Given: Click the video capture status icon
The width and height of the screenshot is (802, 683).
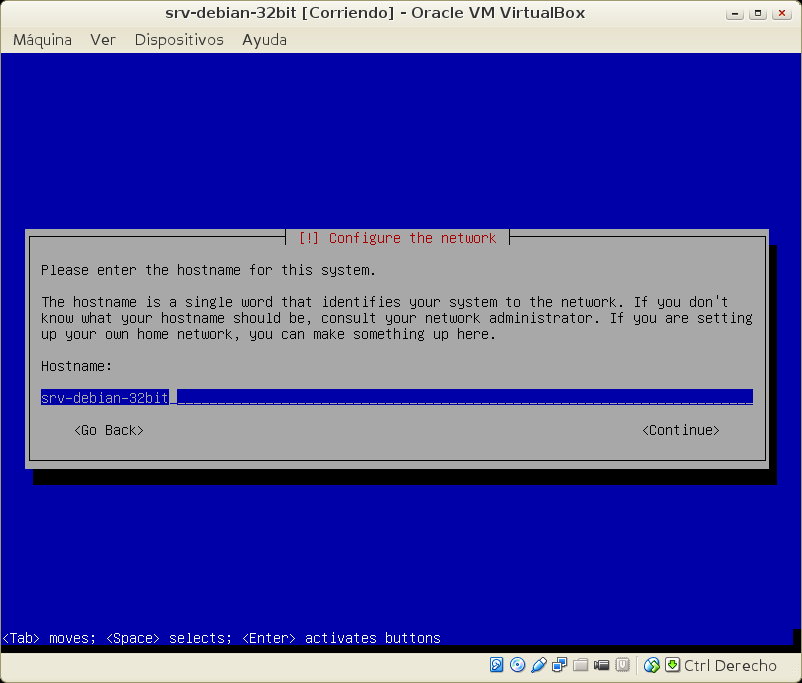Looking at the screenshot, I should point(602,665).
